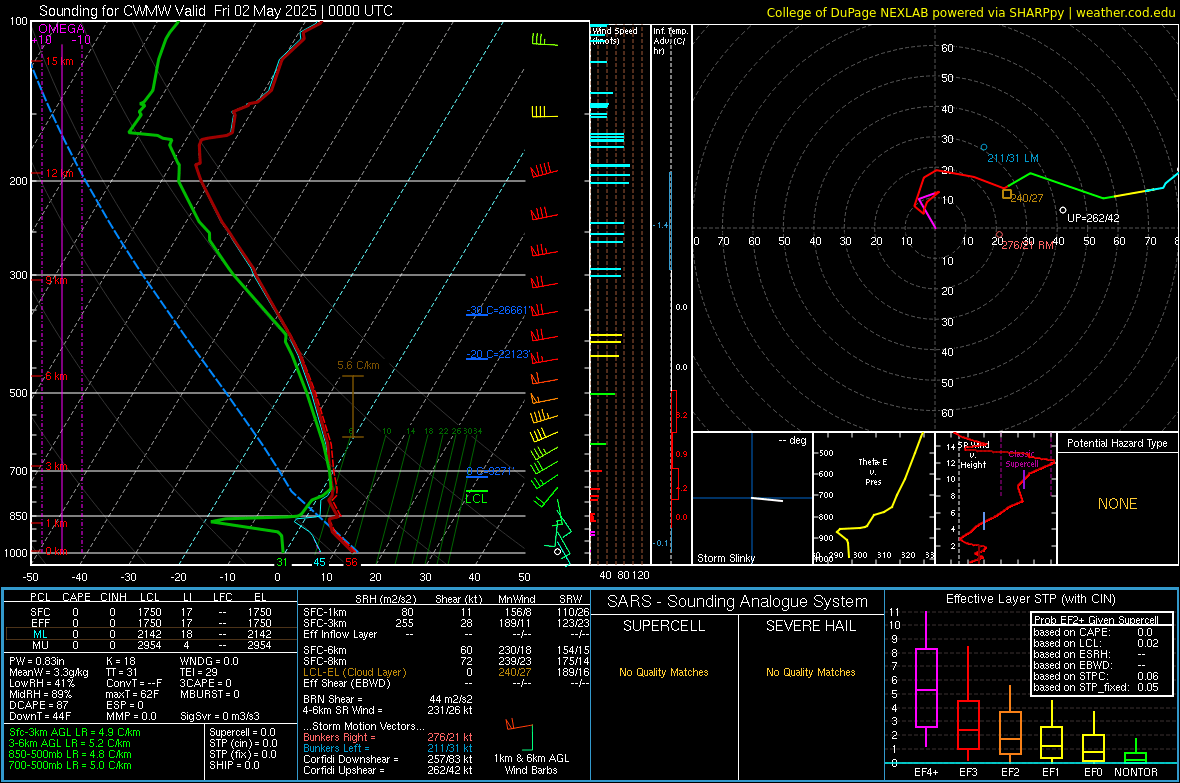This screenshot has width=1180, height=783.
Task: Click the 1km & 6km AGL wind barb icon
Action: 519,733
